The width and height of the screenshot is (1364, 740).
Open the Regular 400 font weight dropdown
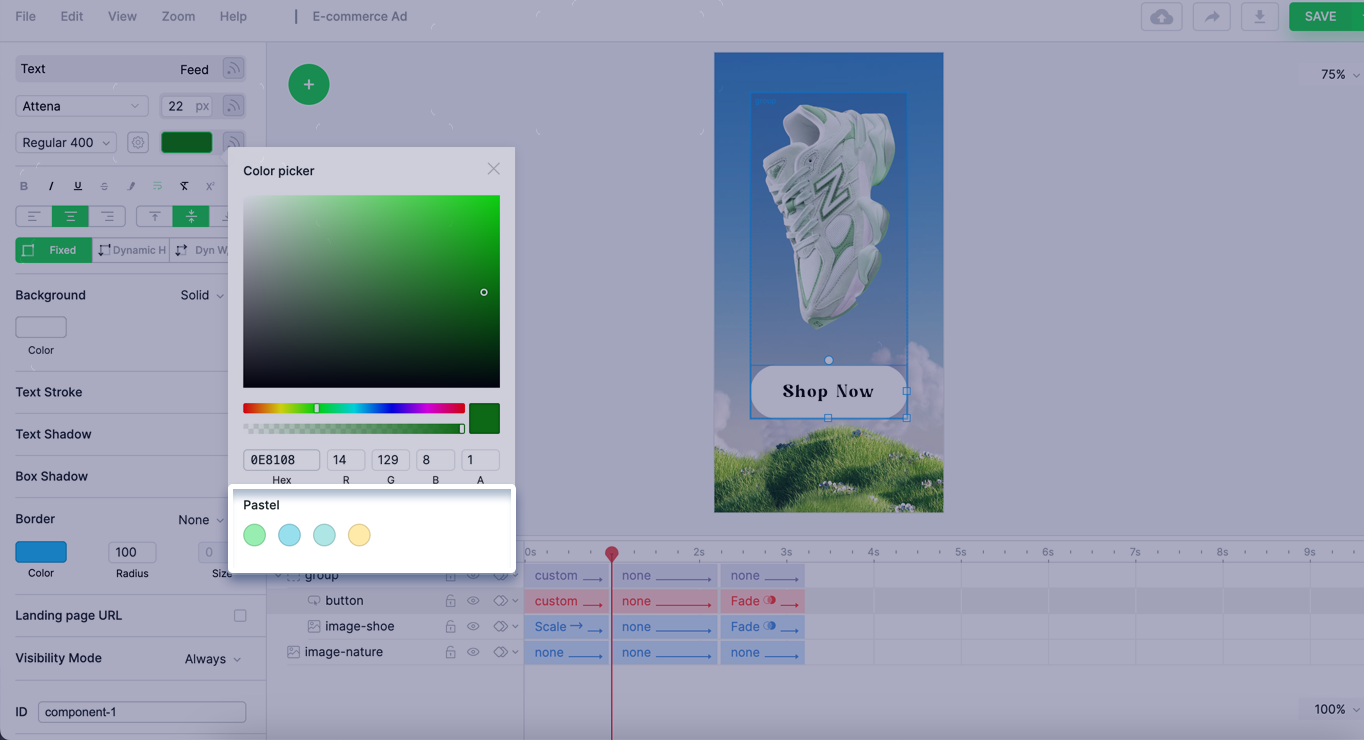click(66, 142)
